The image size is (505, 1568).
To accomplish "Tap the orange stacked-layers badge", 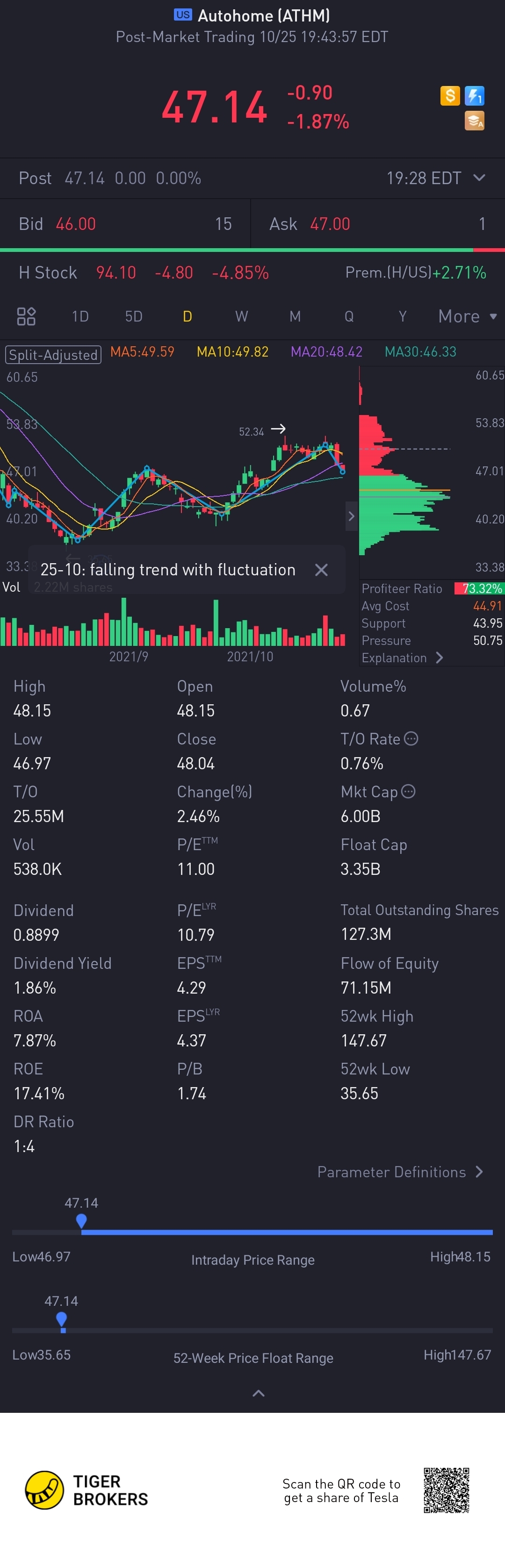I will (475, 121).
